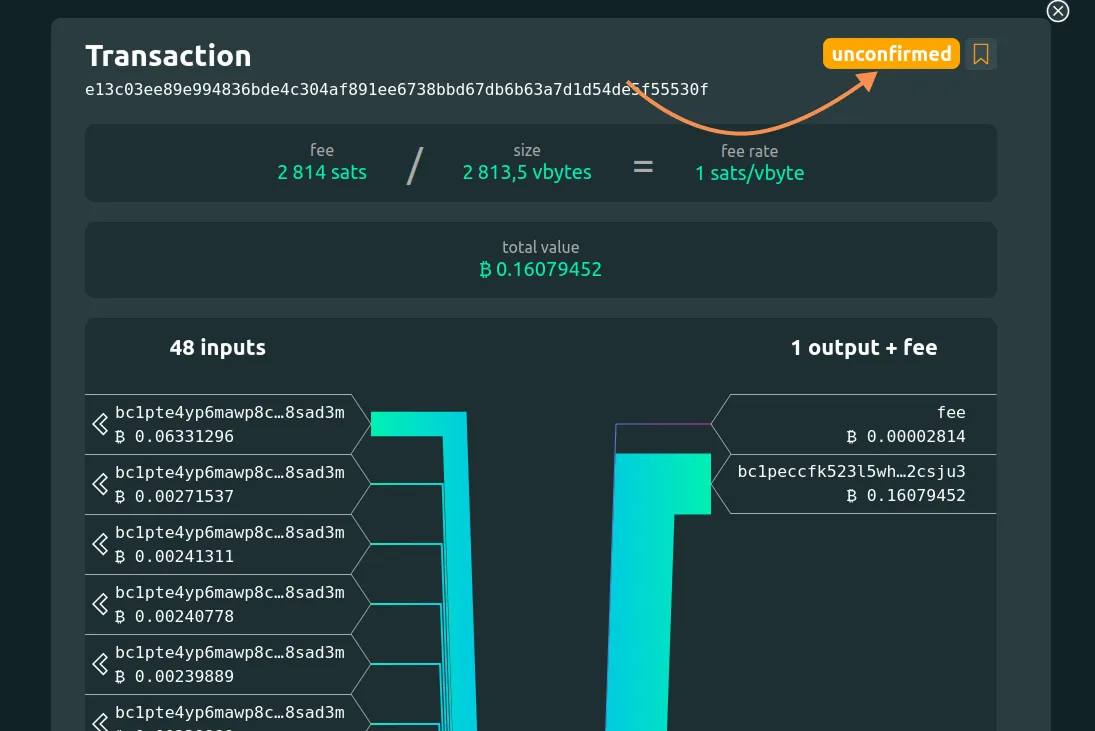Close the transaction details overlay
The height and width of the screenshot is (731, 1095).
1058,11
